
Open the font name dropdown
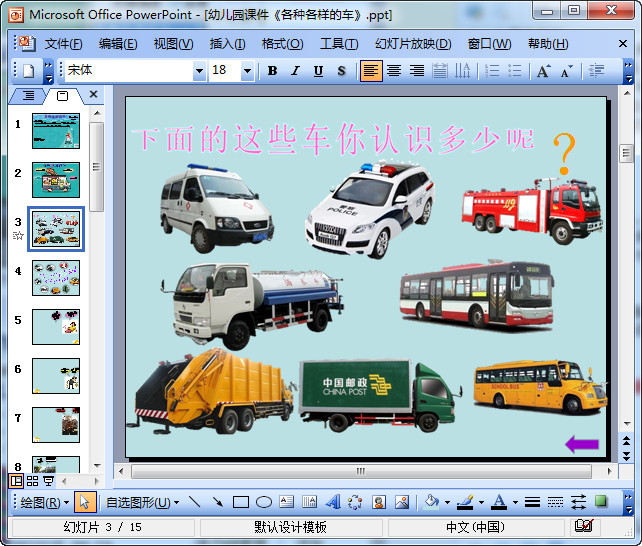pos(199,71)
